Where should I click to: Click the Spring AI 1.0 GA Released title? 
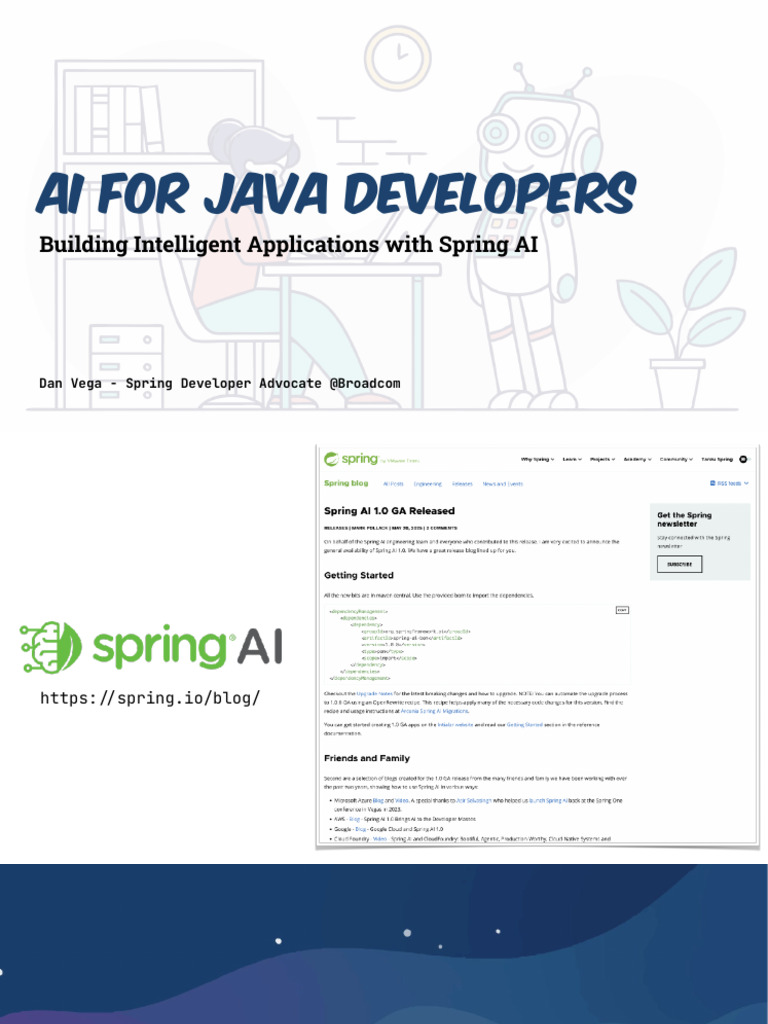tap(389, 511)
